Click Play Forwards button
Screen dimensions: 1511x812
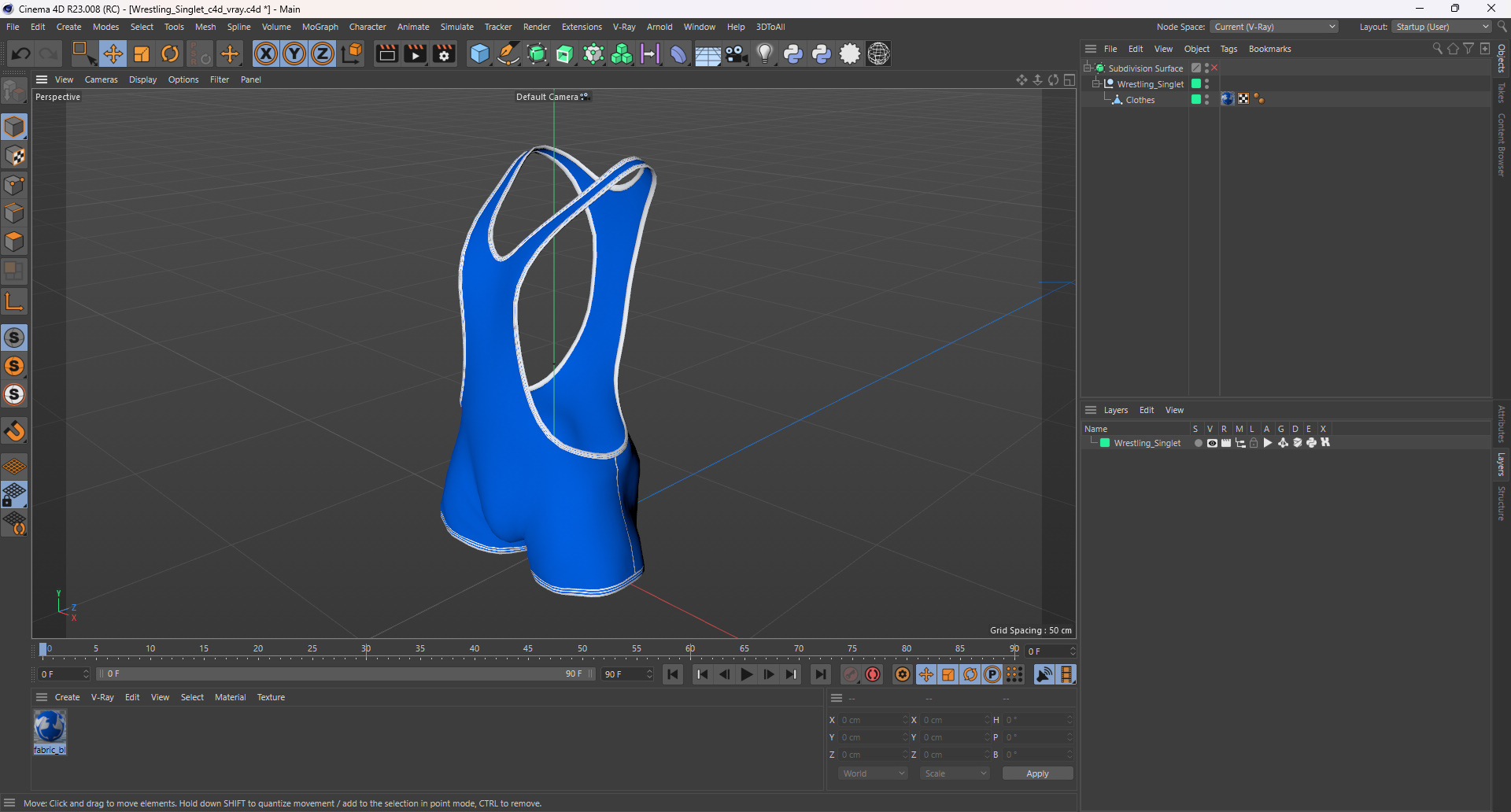746,674
